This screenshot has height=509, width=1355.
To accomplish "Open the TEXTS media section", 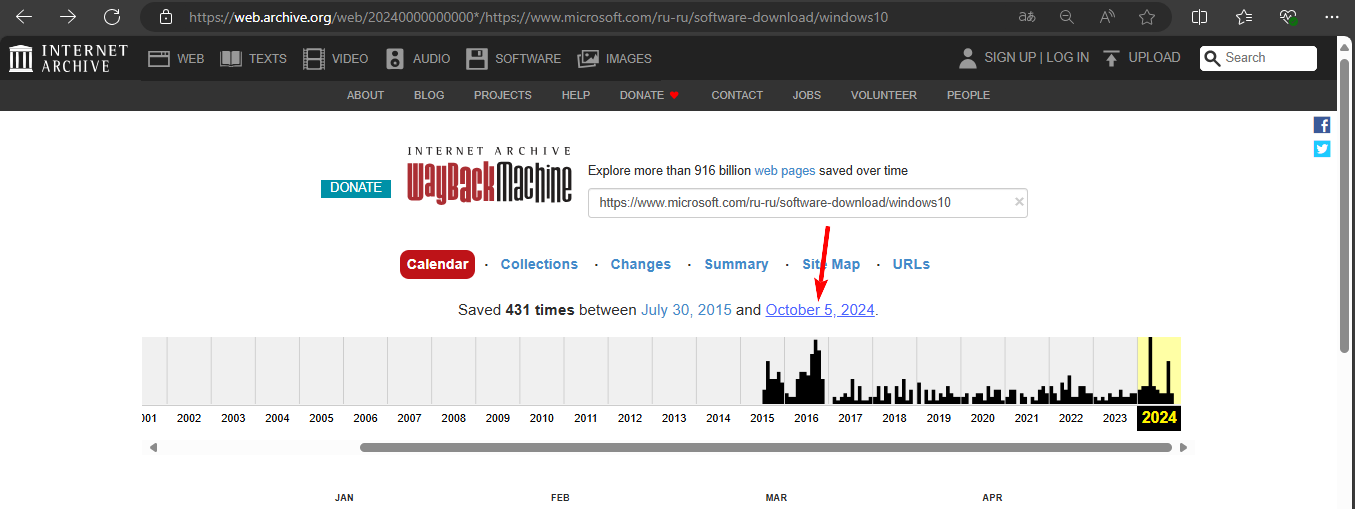I will click(x=253, y=59).
